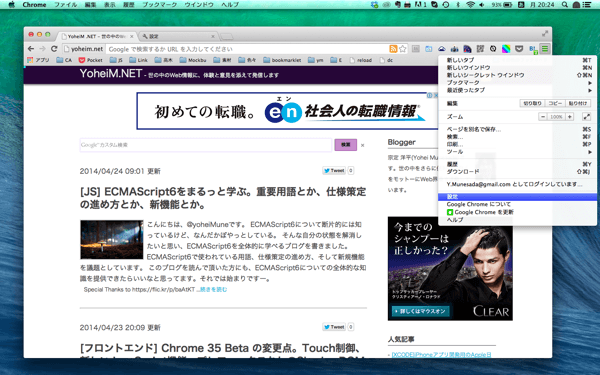600x375 pixels.
Task: Increase zoom with the plus button
Action: (570, 117)
